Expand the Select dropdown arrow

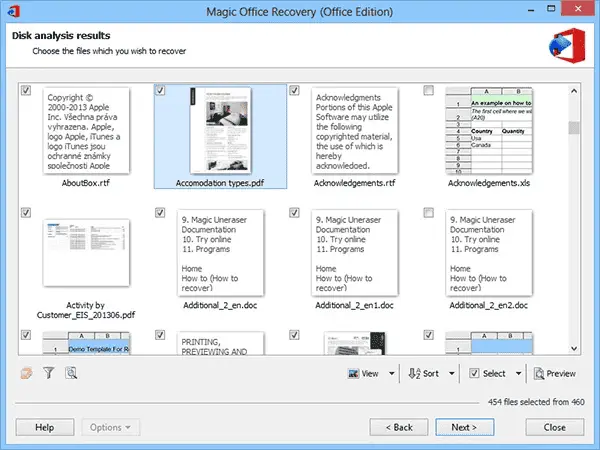(518, 373)
